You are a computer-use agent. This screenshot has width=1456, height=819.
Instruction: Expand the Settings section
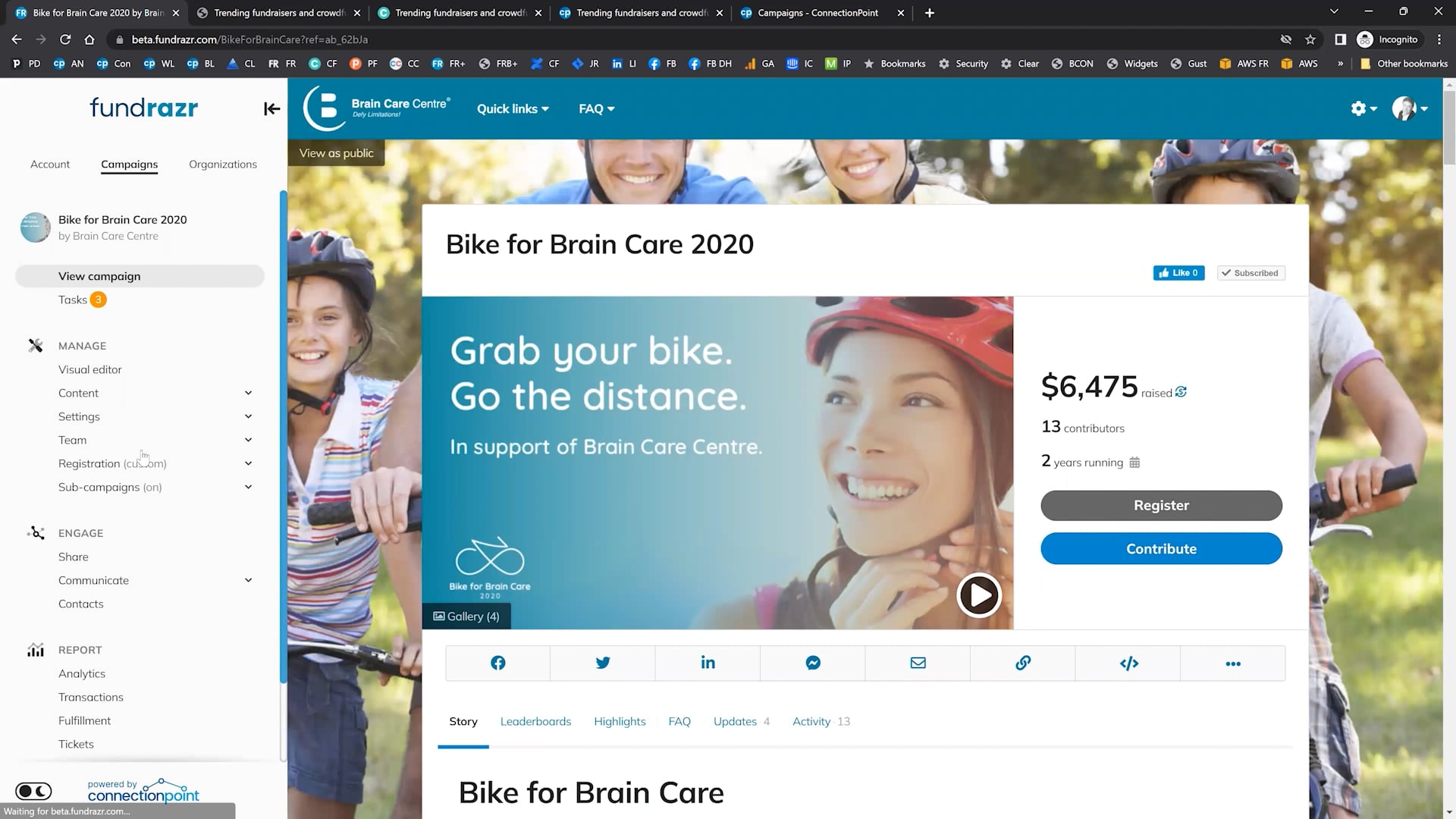click(x=248, y=416)
